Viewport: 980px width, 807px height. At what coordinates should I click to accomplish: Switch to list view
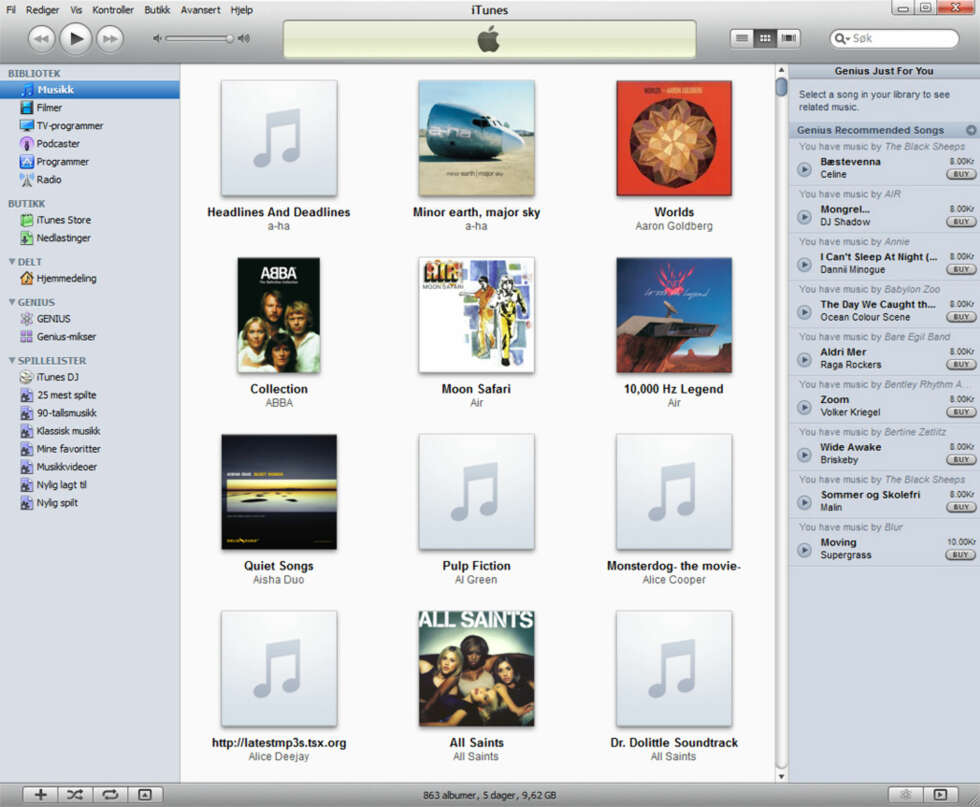742,39
